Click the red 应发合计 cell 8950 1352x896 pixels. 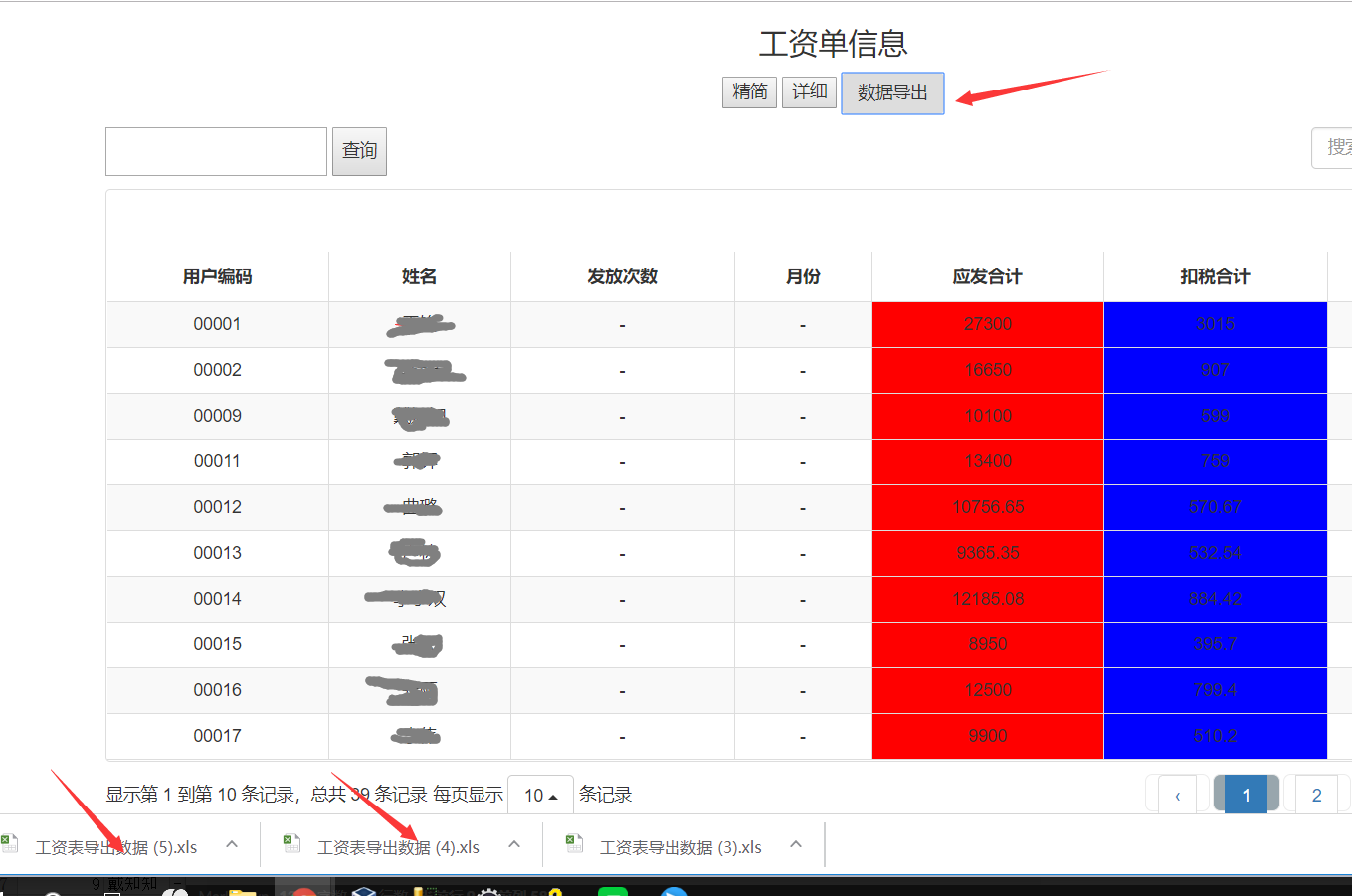click(988, 644)
